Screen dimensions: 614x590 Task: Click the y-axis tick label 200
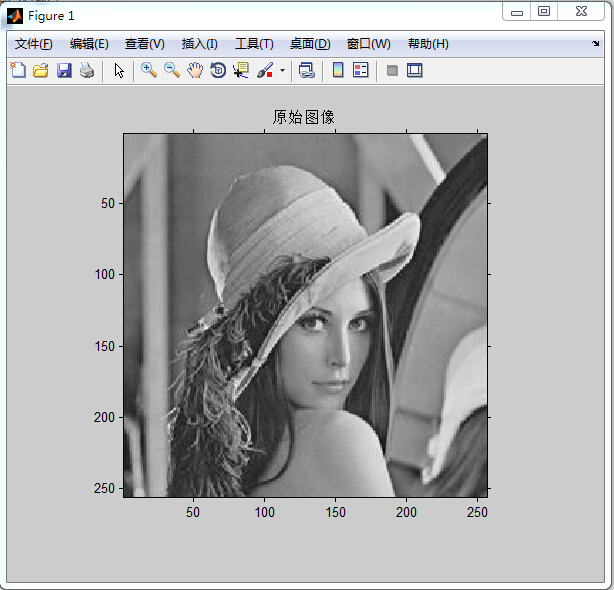[x=104, y=417]
